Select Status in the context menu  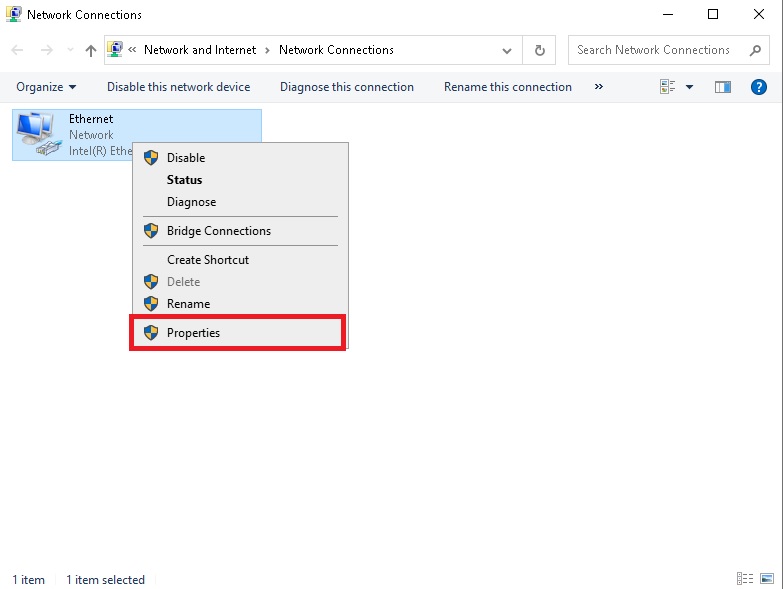184,180
